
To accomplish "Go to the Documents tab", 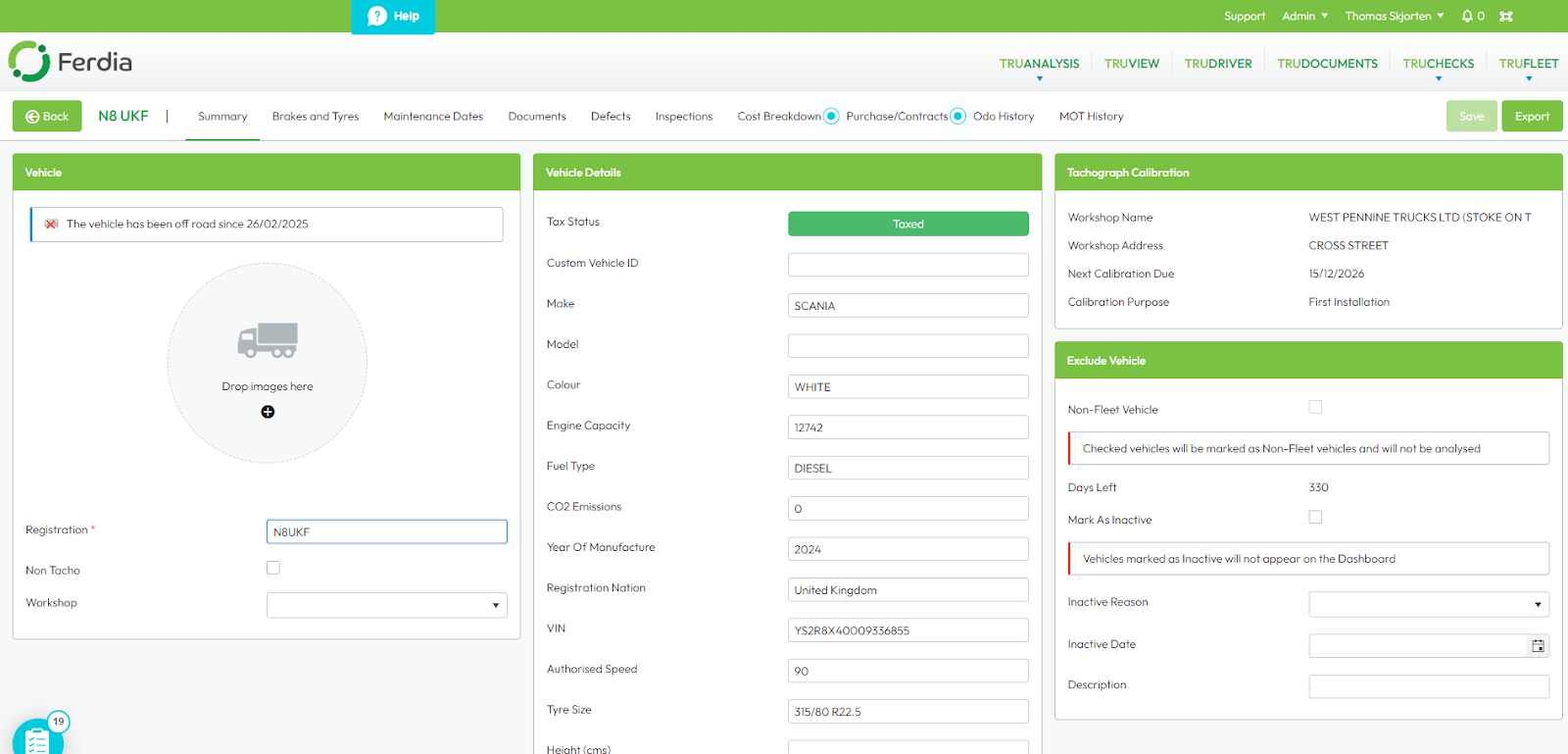I will click(x=537, y=117).
